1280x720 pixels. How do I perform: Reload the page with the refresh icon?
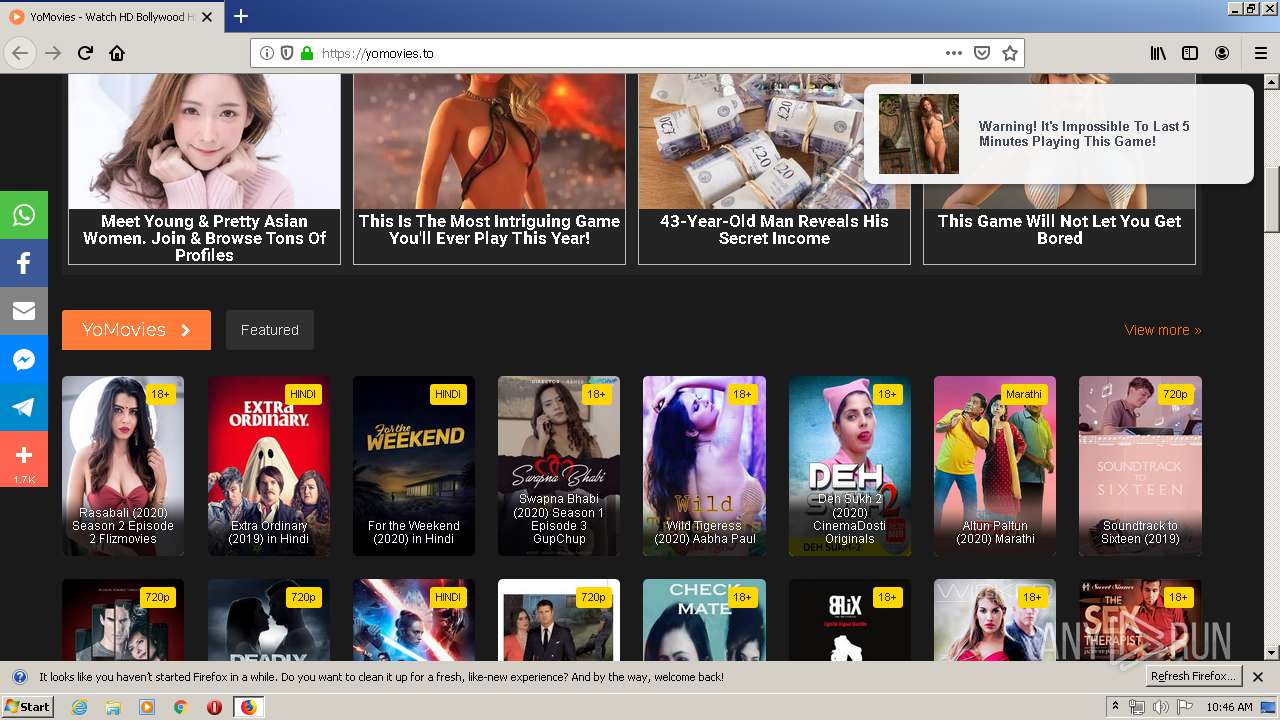85,53
